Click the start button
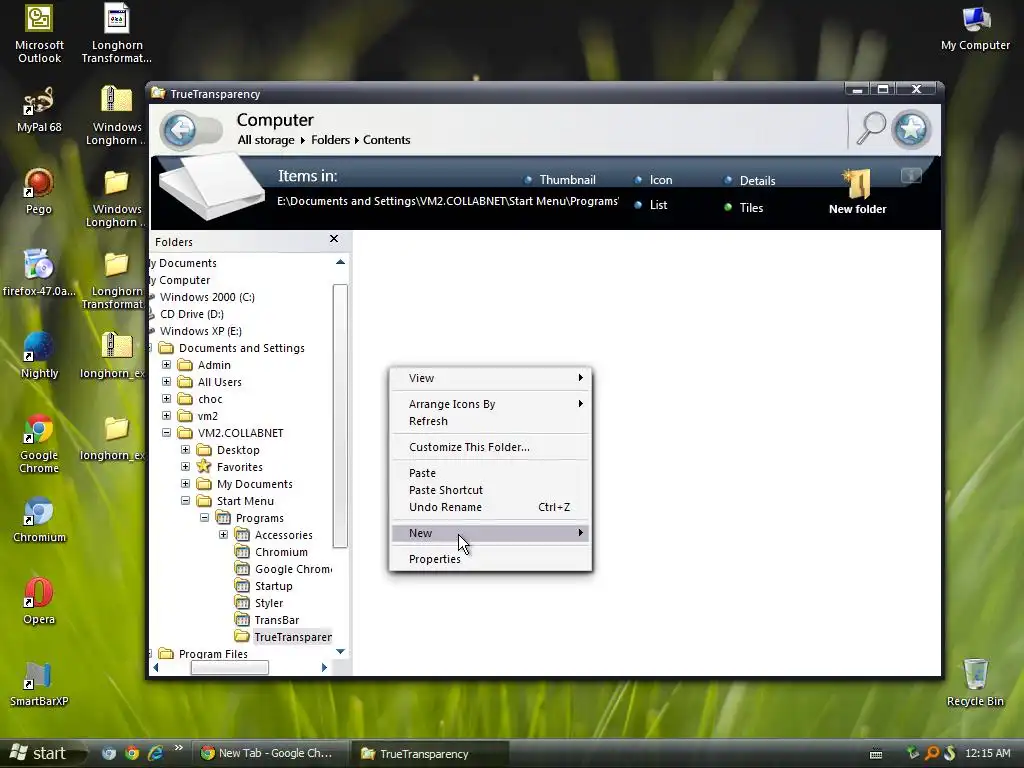The height and width of the screenshot is (768, 1024). coord(39,753)
